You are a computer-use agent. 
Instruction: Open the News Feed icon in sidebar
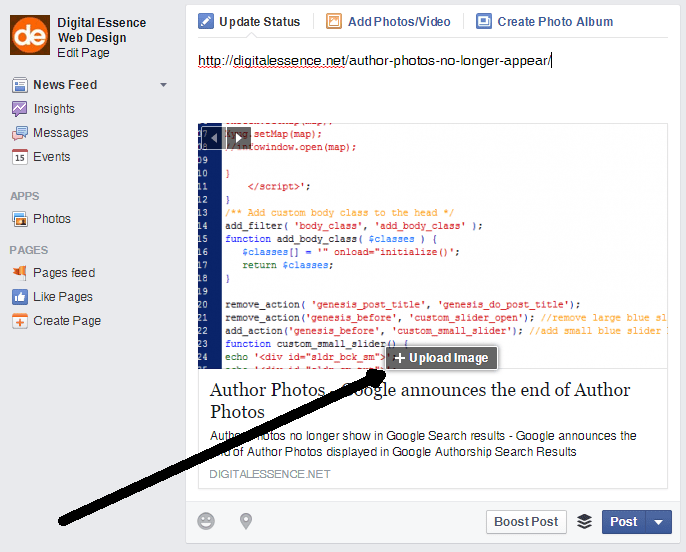click(20, 85)
